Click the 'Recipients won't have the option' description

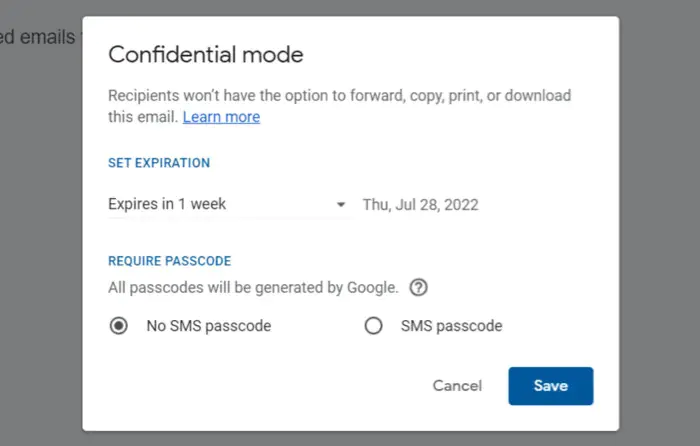click(339, 96)
